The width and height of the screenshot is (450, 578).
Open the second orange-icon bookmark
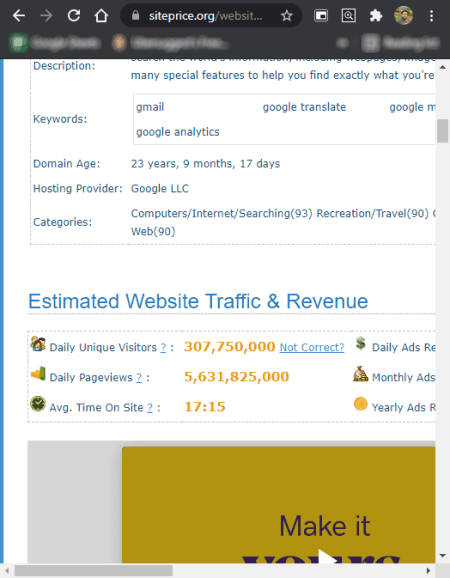tap(171, 43)
